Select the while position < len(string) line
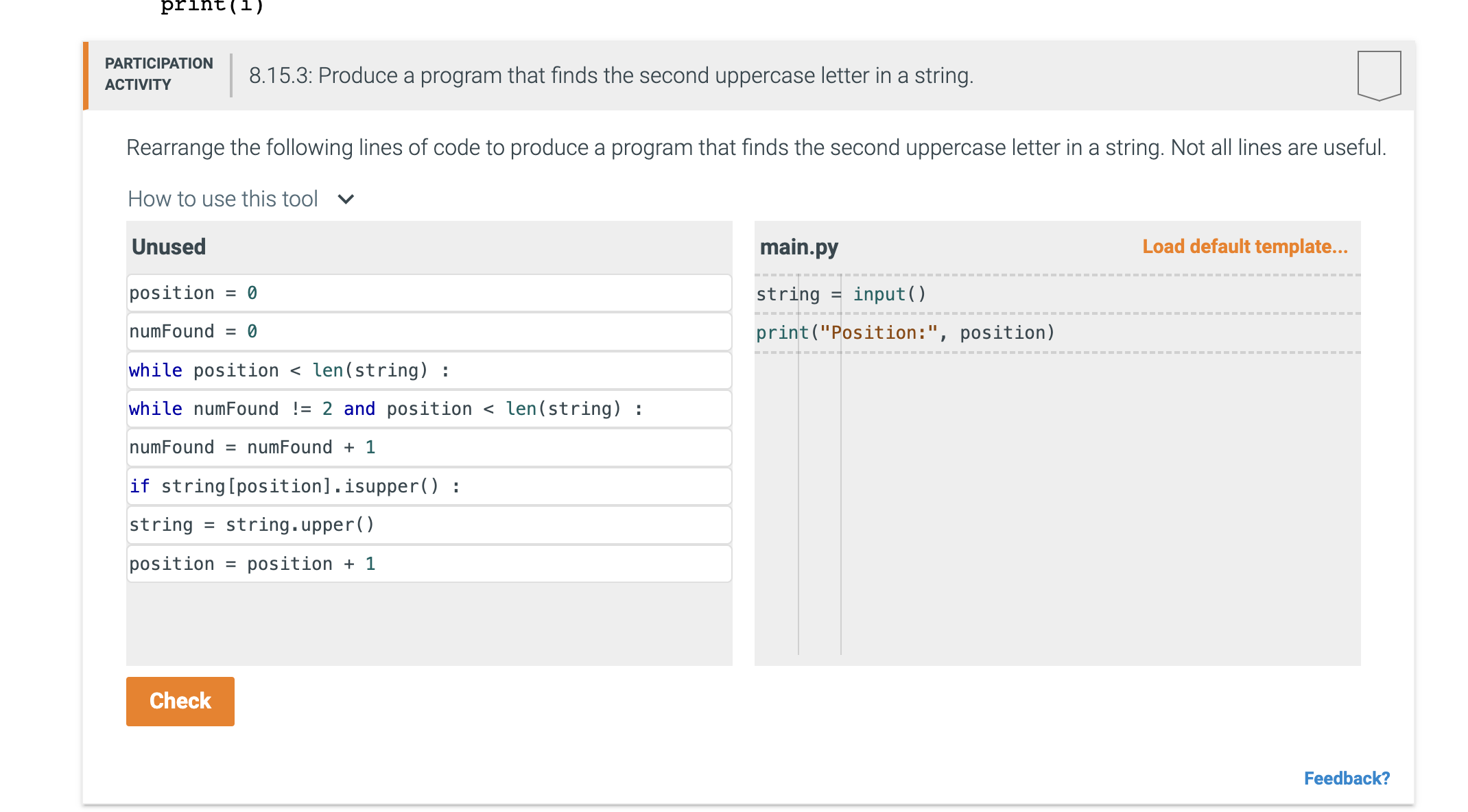1468x812 pixels. pyautogui.click(x=429, y=370)
